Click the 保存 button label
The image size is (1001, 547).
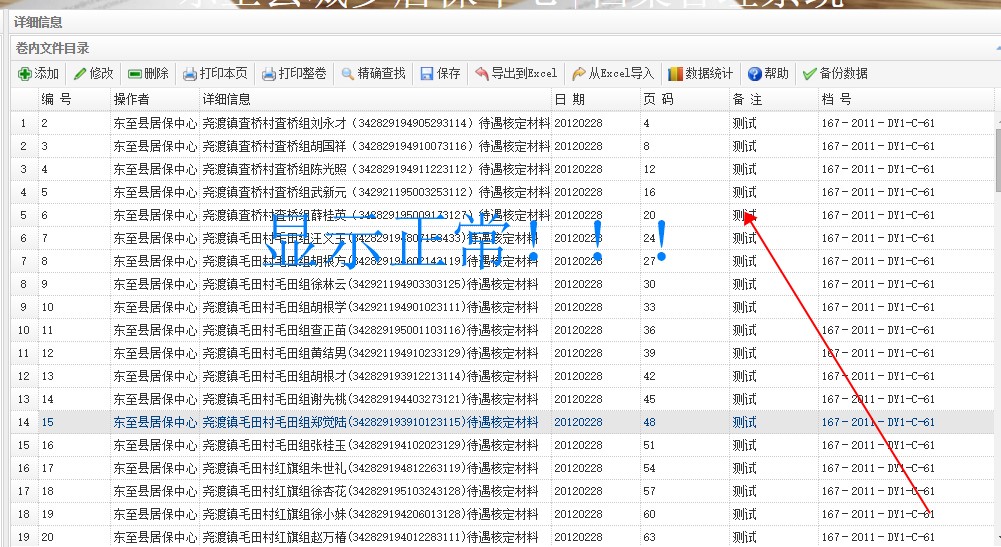pyautogui.click(x=449, y=73)
